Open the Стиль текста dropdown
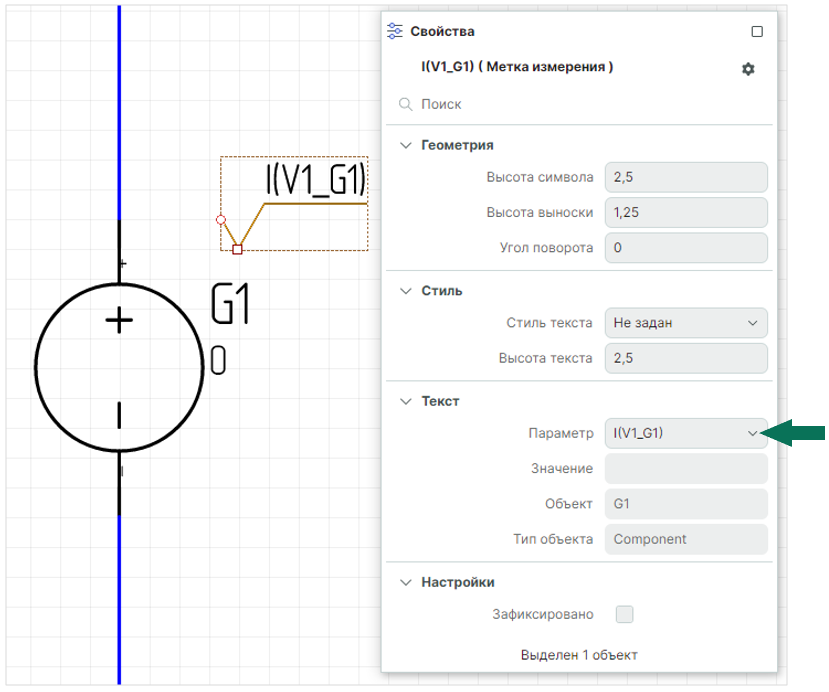Image resolution: width=829 pixels, height=692 pixels. click(x=686, y=323)
